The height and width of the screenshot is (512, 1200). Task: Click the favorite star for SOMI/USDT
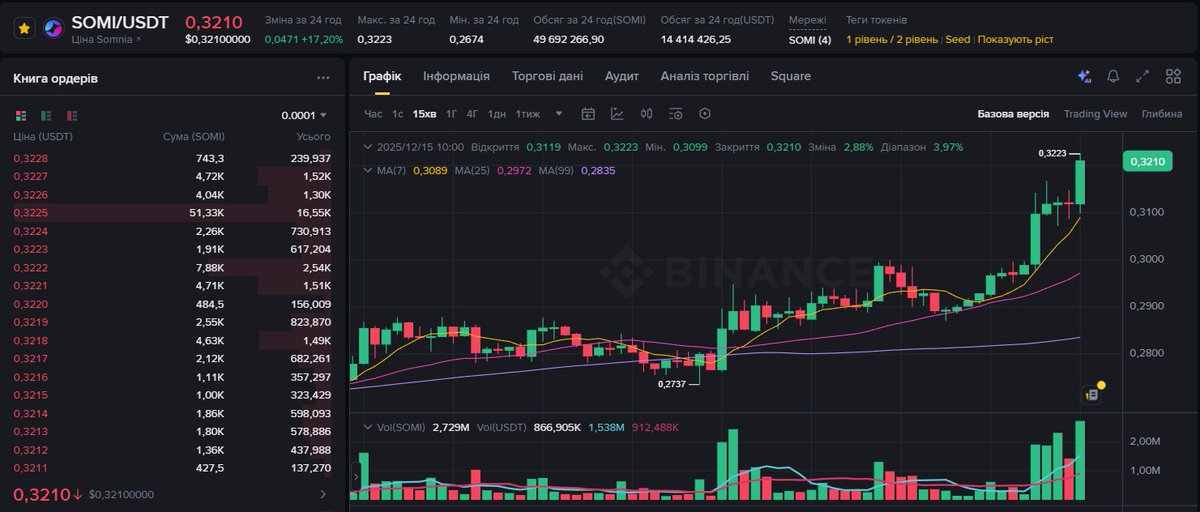[x=25, y=29]
